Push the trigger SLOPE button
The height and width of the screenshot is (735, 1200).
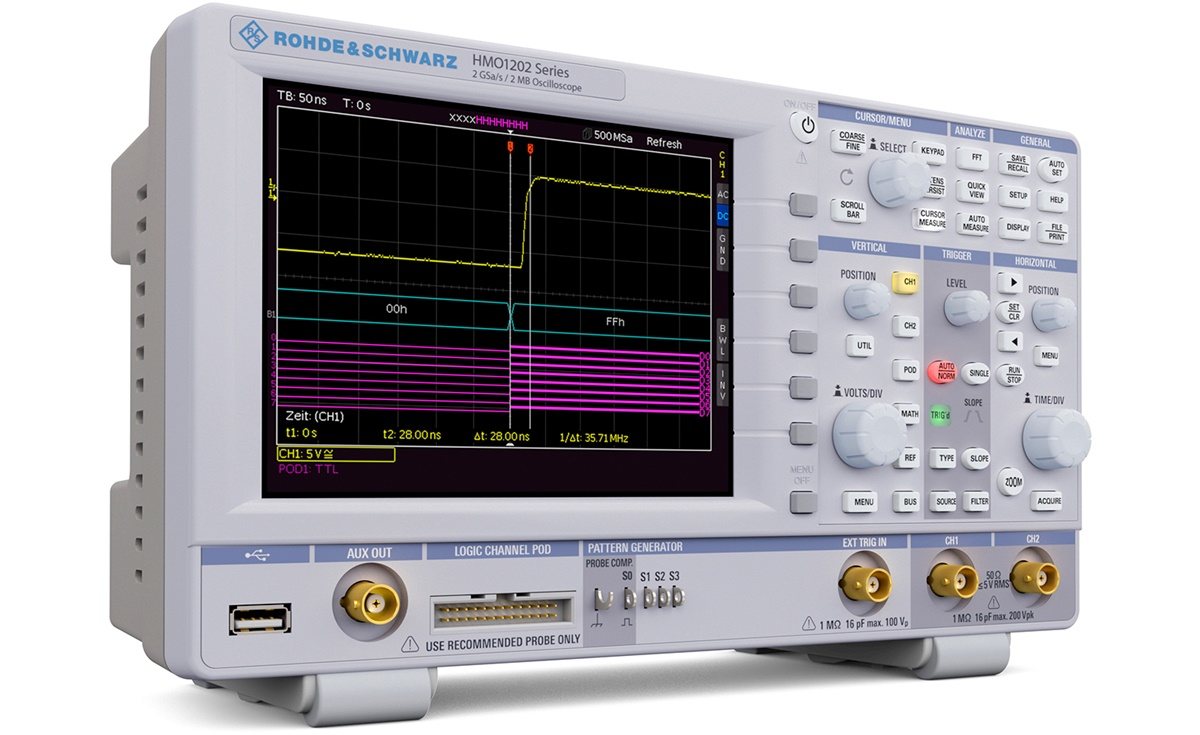tap(977, 459)
